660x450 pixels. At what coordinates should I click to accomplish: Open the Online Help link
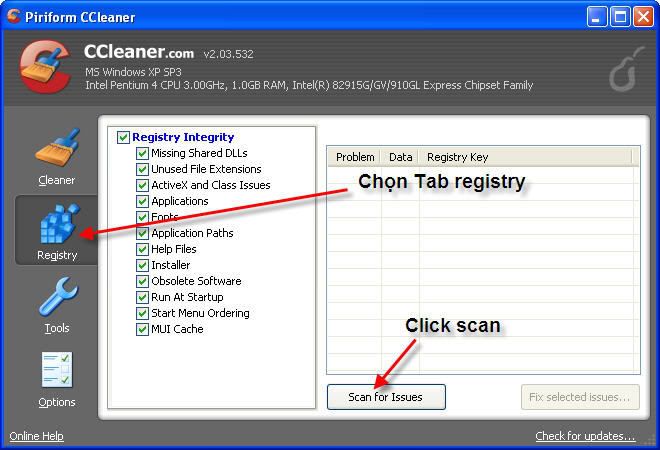(37, 436)
